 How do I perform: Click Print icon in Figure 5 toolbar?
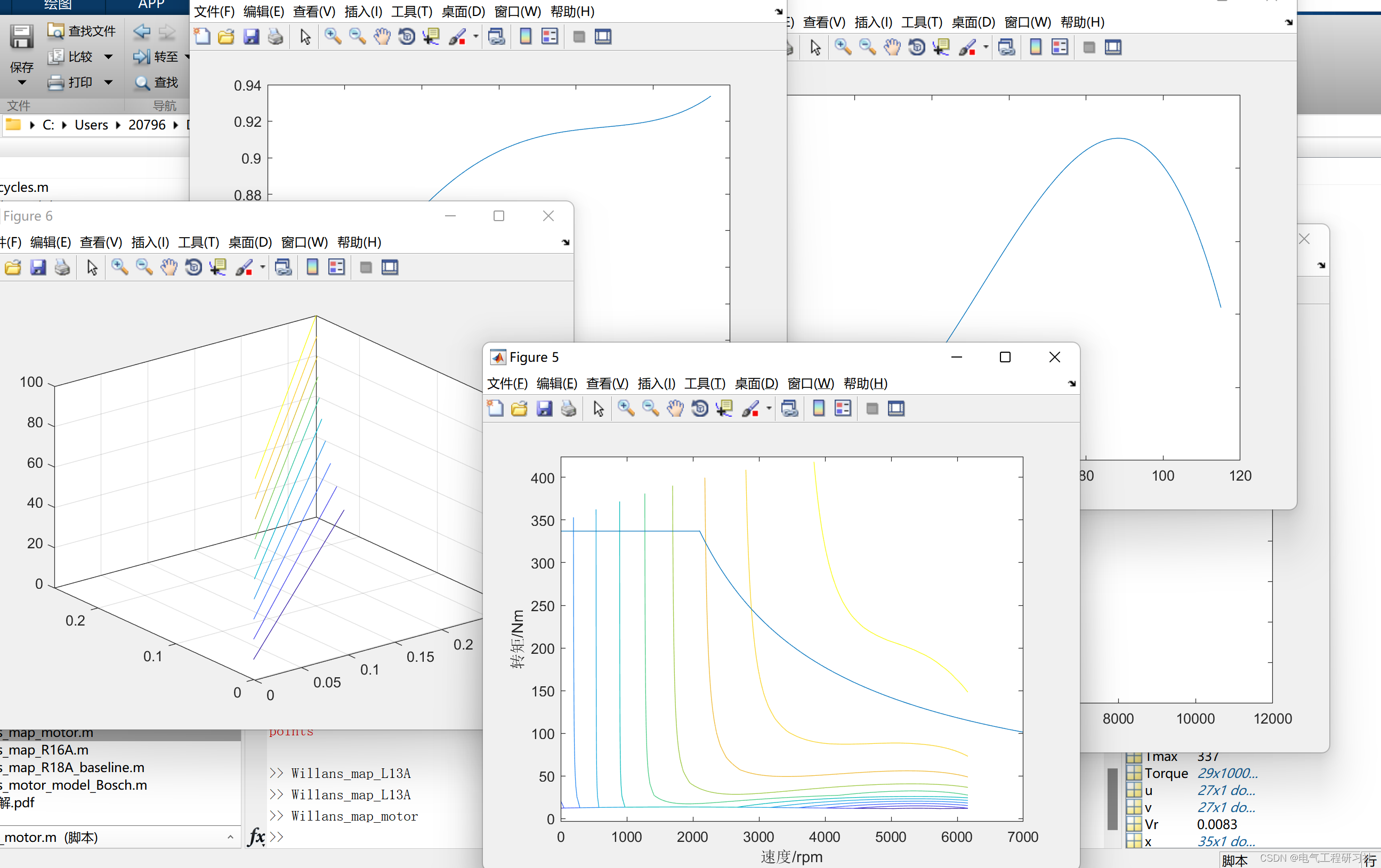click(x=568, y=408)
